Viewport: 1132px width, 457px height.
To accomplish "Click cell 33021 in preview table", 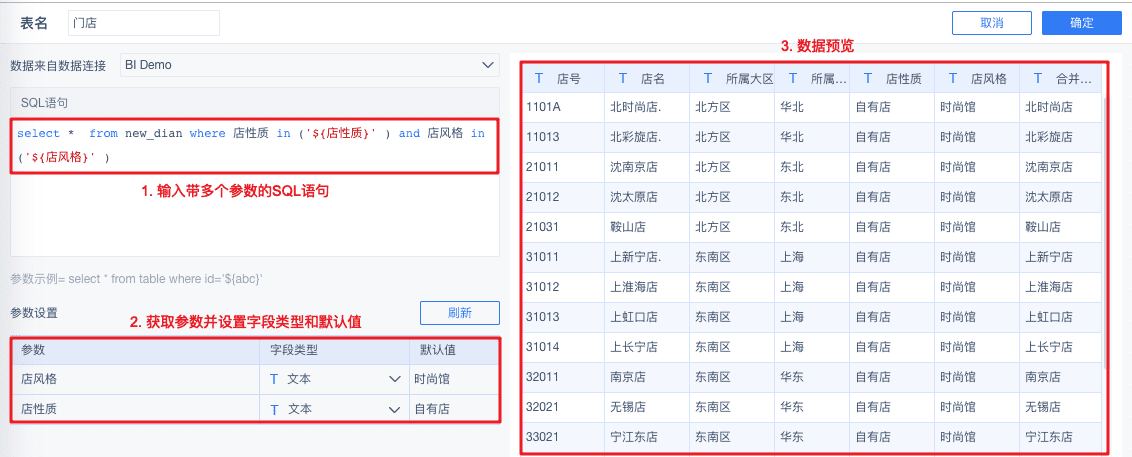I will coord(562,437).
